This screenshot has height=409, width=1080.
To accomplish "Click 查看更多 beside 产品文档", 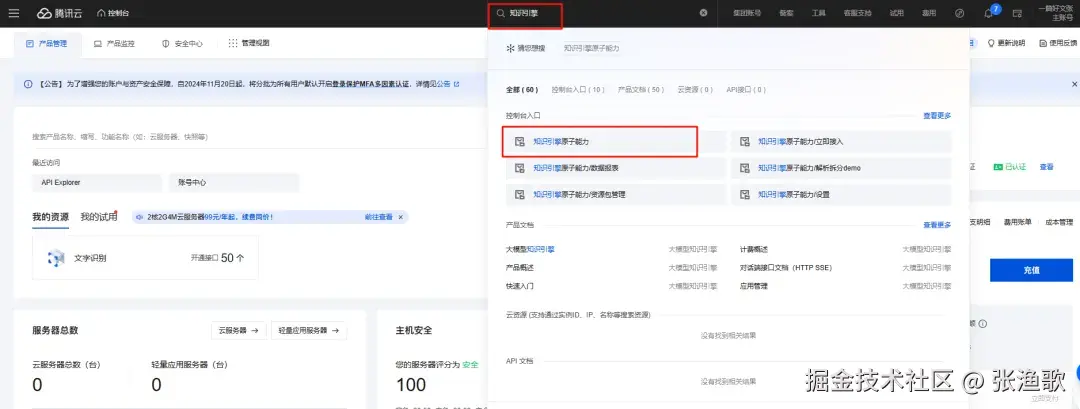I will 937,225.
